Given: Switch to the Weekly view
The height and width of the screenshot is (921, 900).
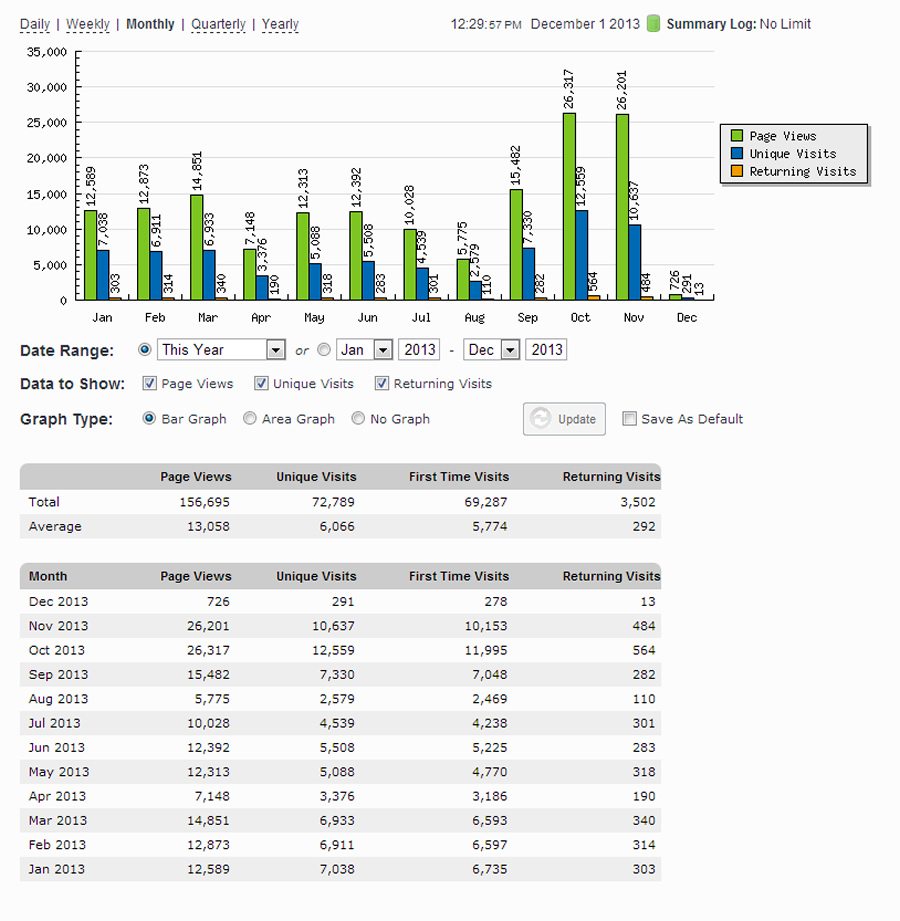Looking at the screenshot, I should (88, 24).
